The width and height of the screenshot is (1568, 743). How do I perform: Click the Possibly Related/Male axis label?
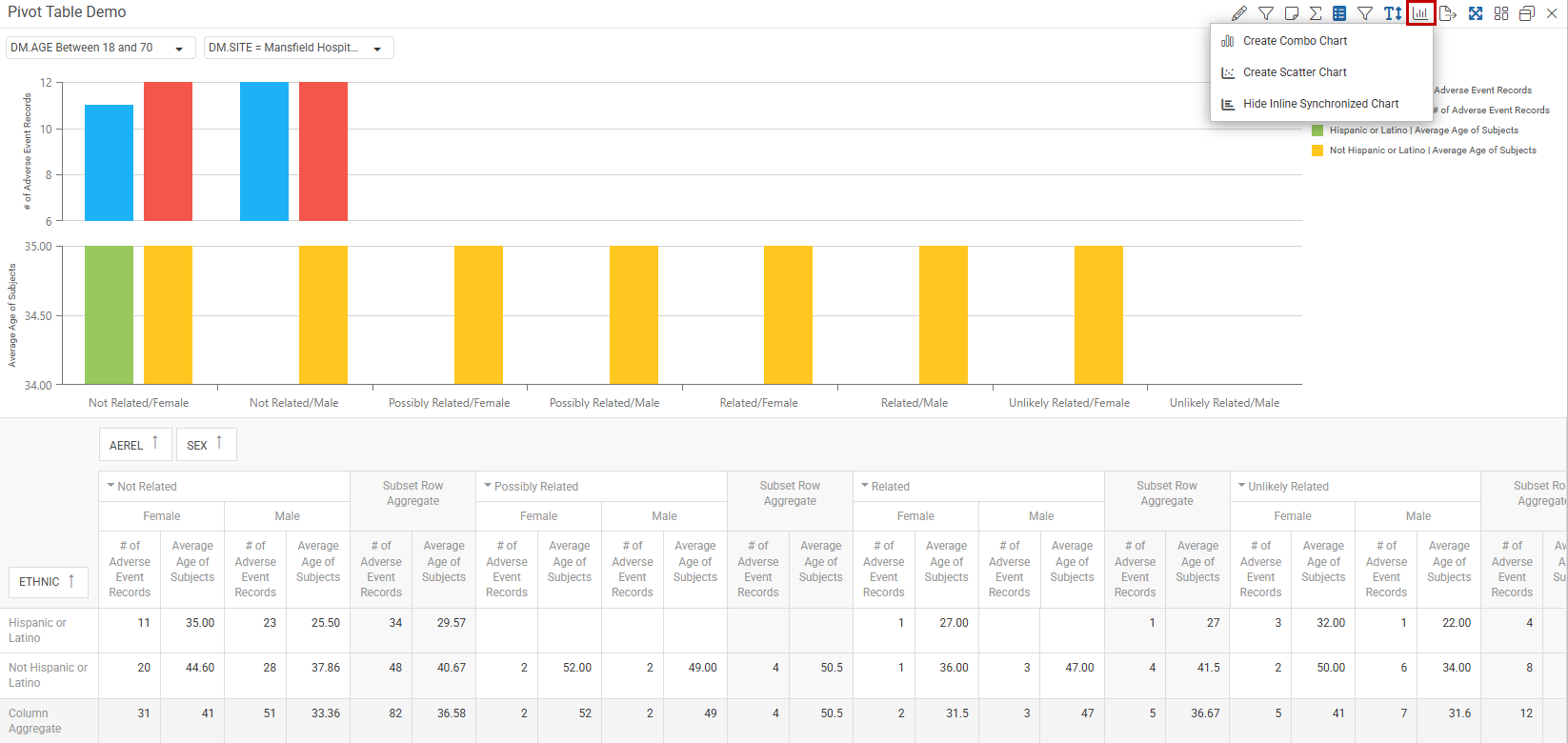(604, 403)
